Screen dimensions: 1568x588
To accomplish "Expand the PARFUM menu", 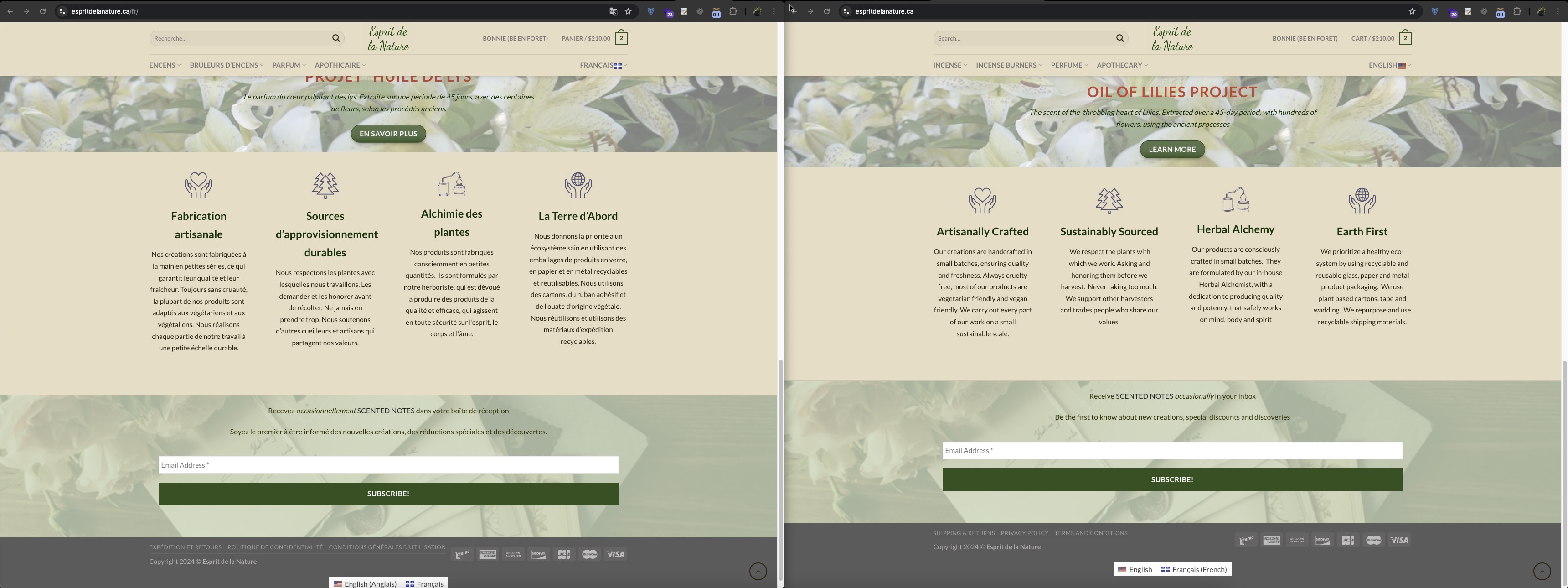I will pos(289,65).
